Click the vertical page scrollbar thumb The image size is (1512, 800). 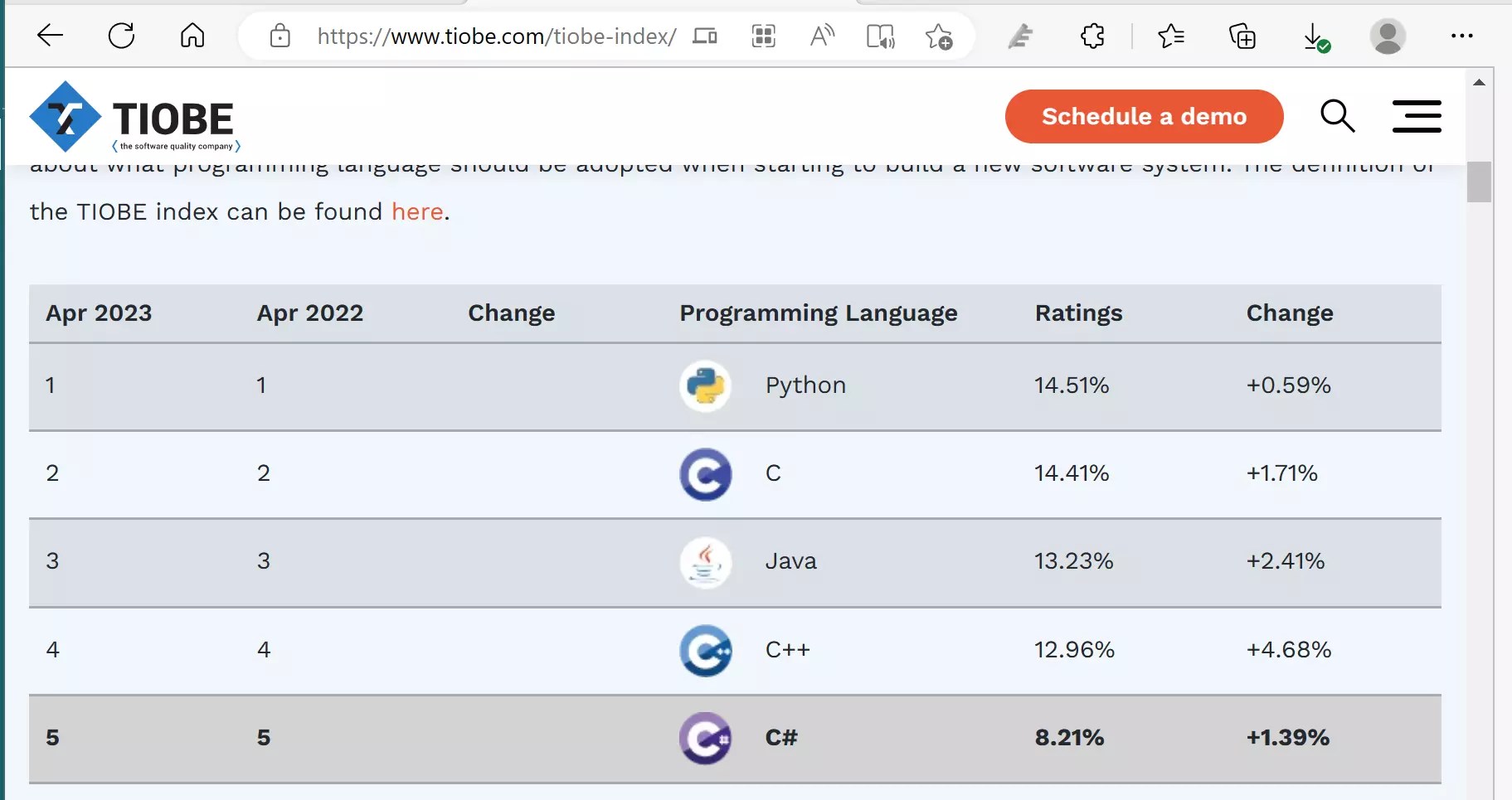click(x=1480, y=182)
